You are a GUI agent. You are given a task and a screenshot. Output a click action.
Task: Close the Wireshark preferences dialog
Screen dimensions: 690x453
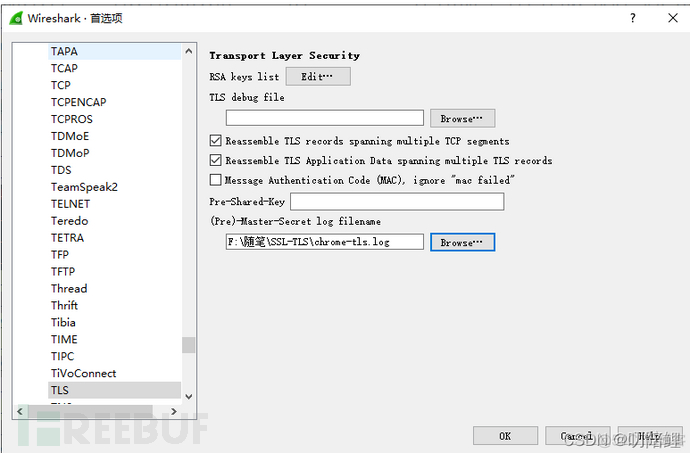tap(673, 18)
